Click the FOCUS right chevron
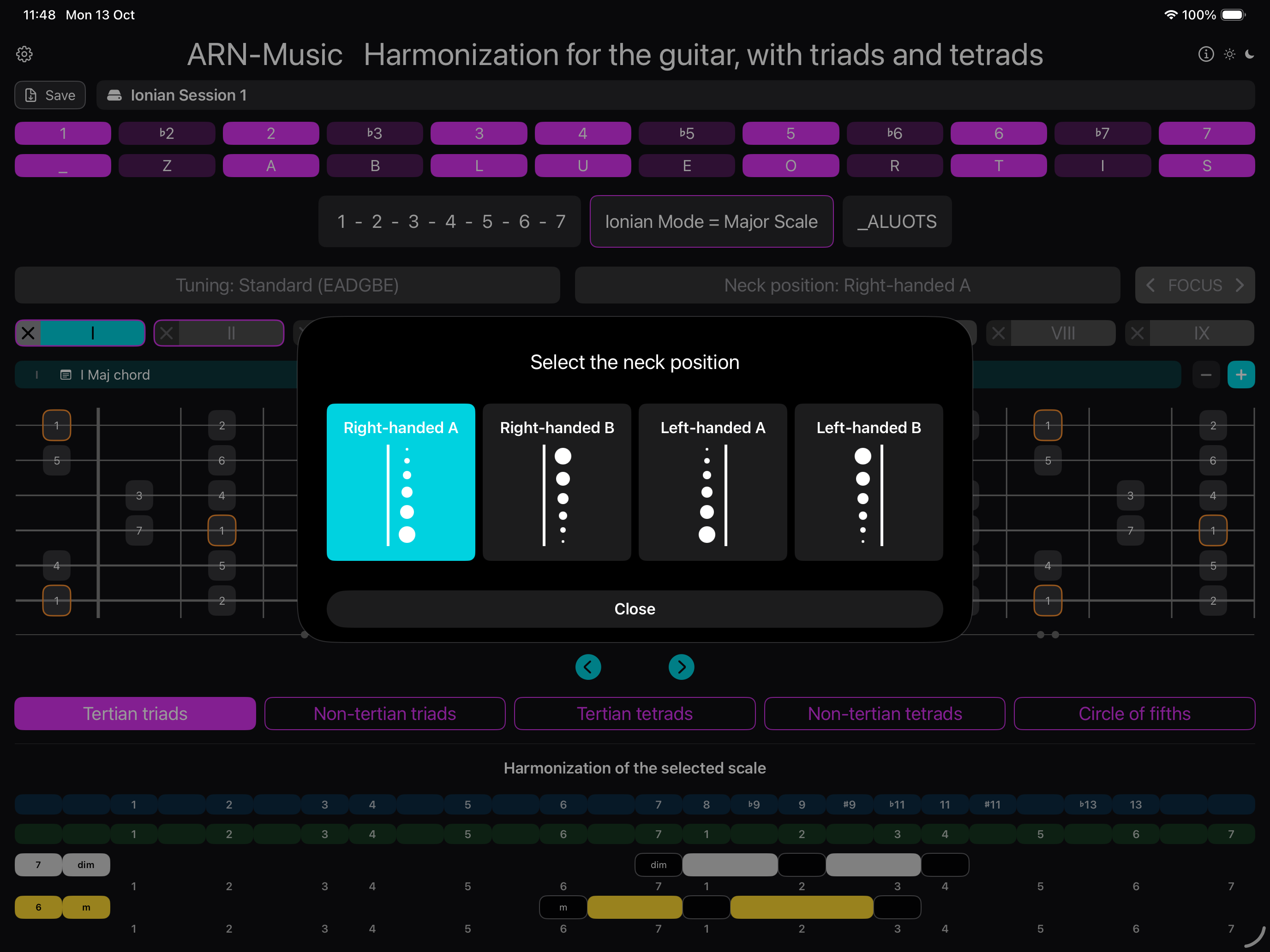 pos(1240,285)
